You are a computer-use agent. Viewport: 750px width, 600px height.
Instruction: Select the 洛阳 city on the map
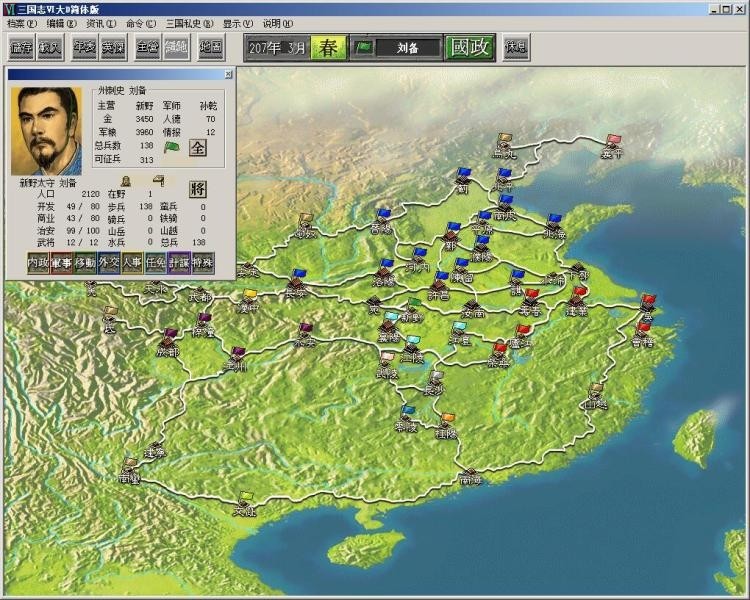pos(384,274)
